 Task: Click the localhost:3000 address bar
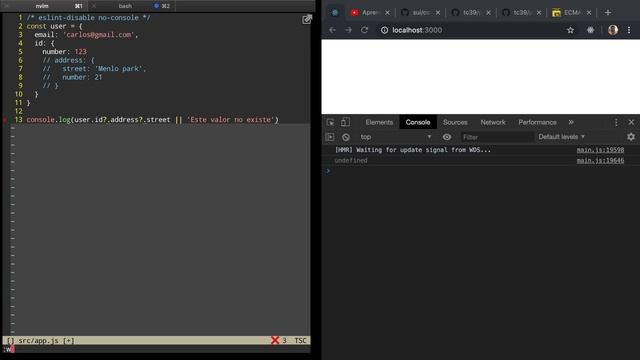point(417,30)
